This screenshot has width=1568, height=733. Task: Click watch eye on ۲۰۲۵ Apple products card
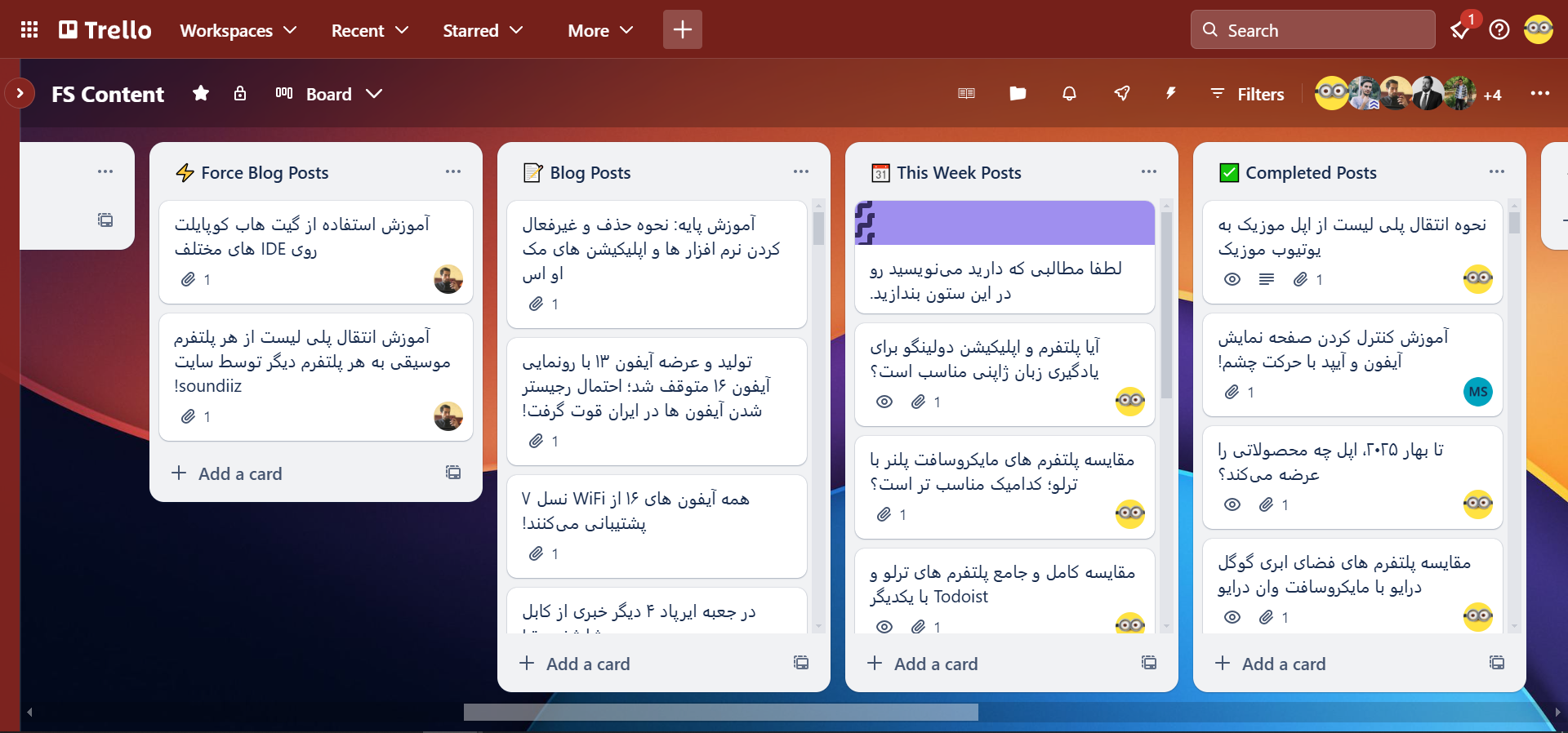[x=1232, y=504]
